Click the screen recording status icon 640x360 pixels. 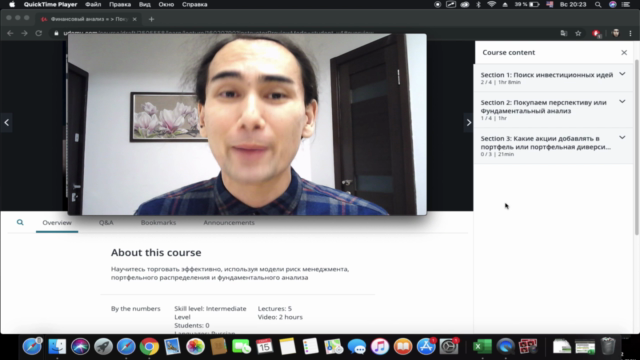click(438, 4)
